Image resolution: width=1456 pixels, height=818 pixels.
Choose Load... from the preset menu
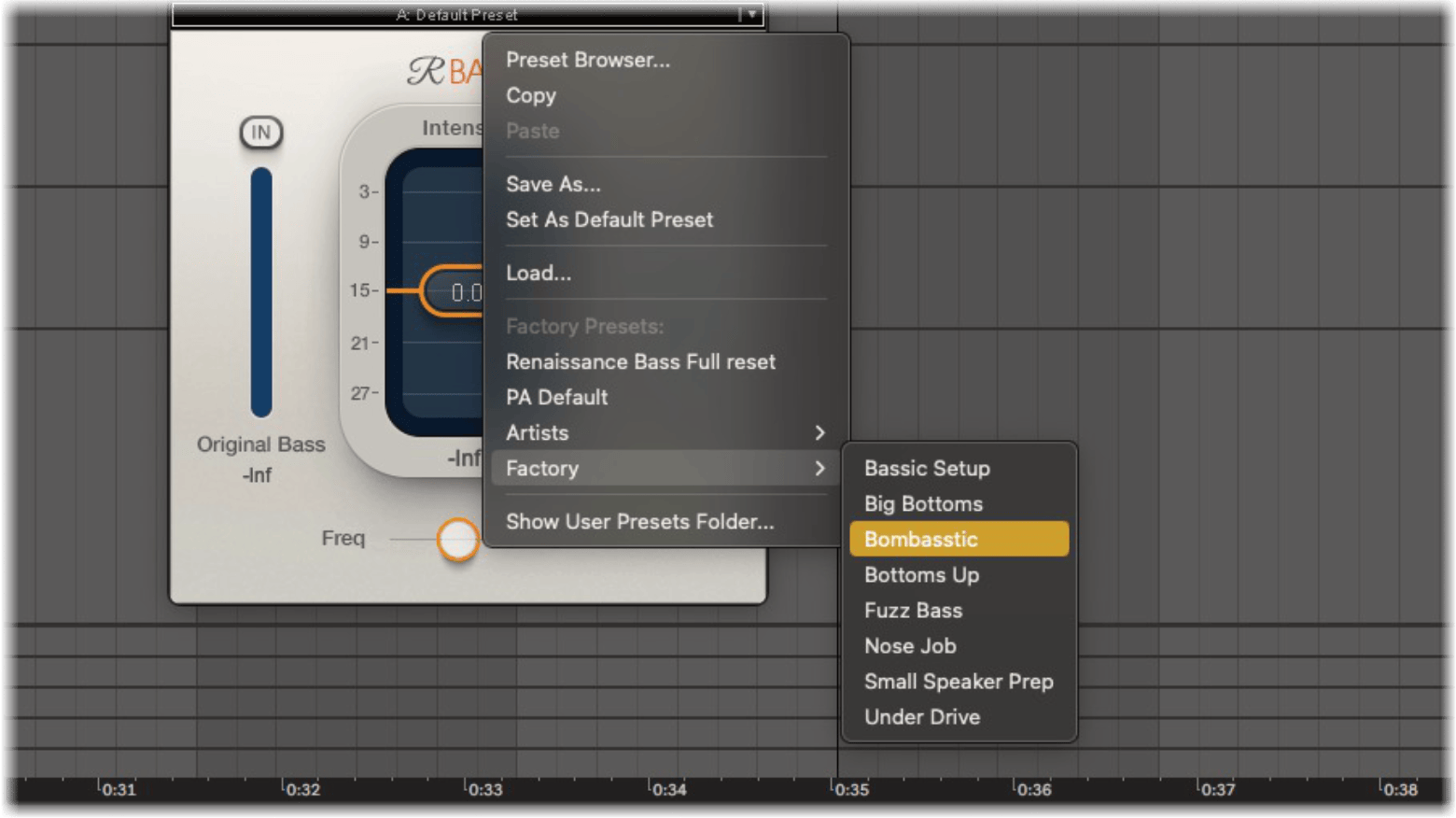coord(539,273)
